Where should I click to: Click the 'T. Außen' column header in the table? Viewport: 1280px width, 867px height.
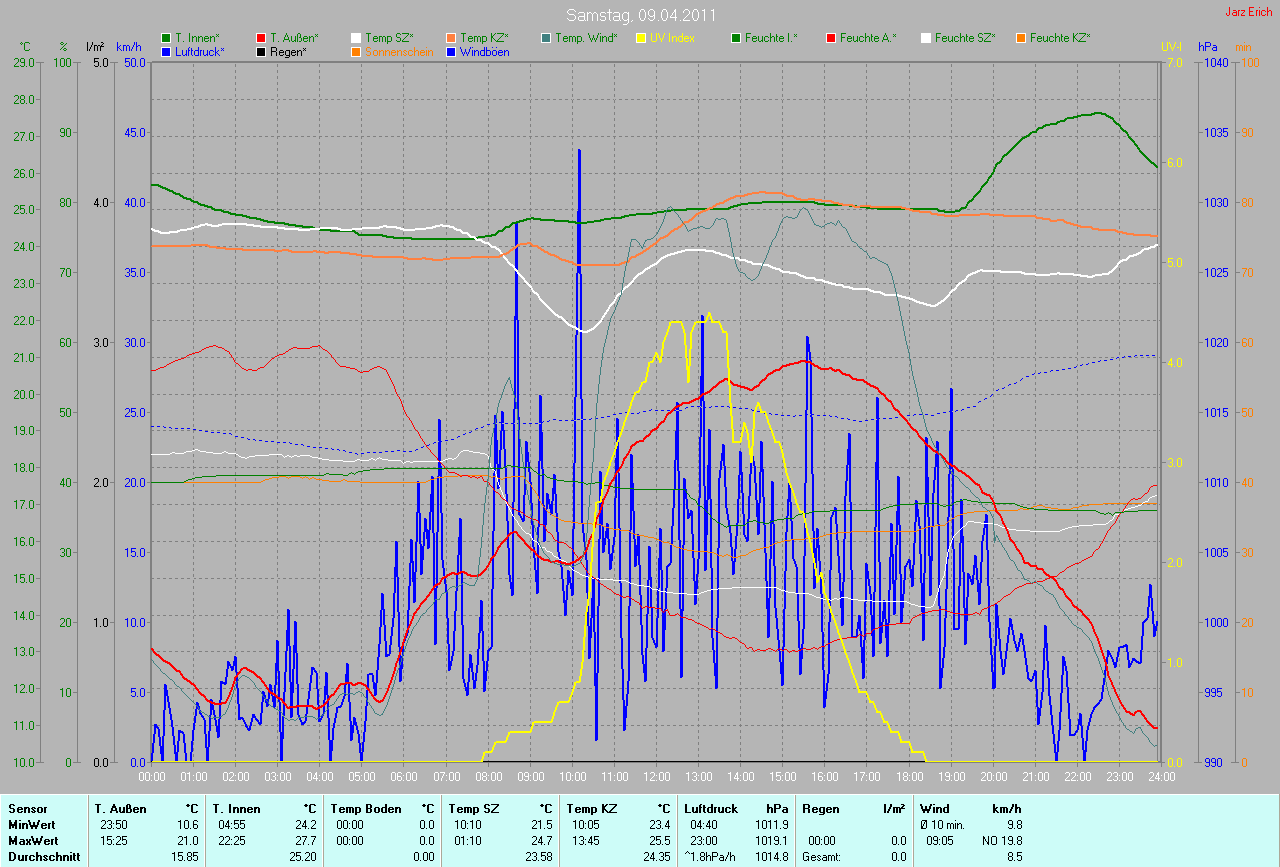(x=120, y=808)
